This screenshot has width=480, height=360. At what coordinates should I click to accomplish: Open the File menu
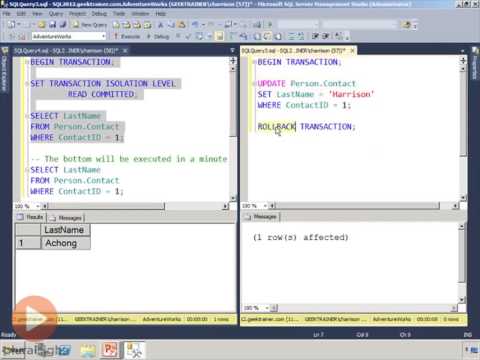tap(6, 14)
